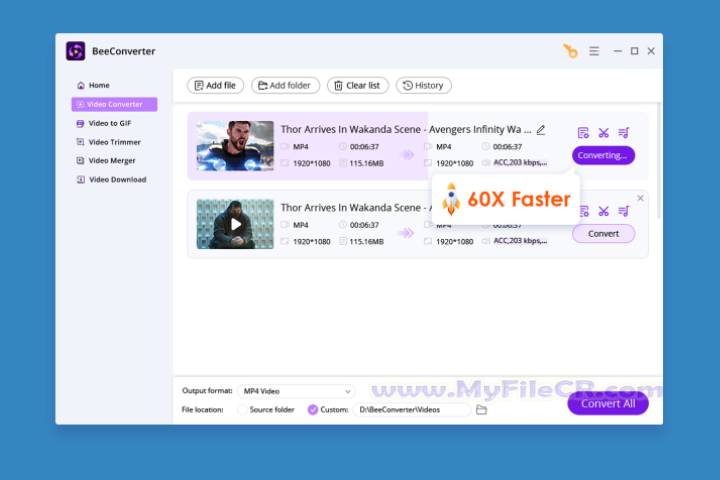Click the audio track icon above Convert button

[624, 211]
